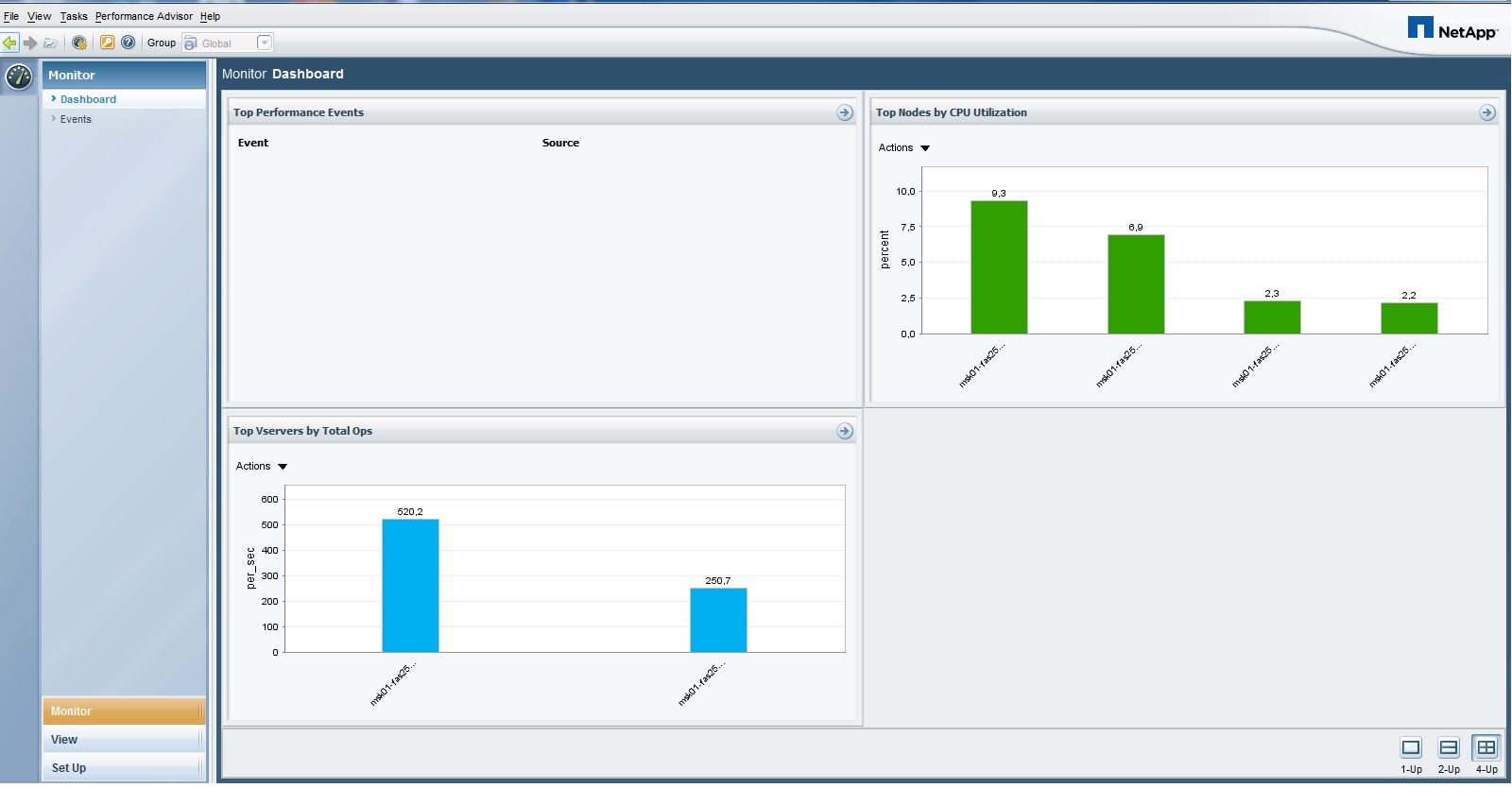Click the 520,2 blue ops bar
This screenshot has height=805, width=1512.
tap(410, 586)
